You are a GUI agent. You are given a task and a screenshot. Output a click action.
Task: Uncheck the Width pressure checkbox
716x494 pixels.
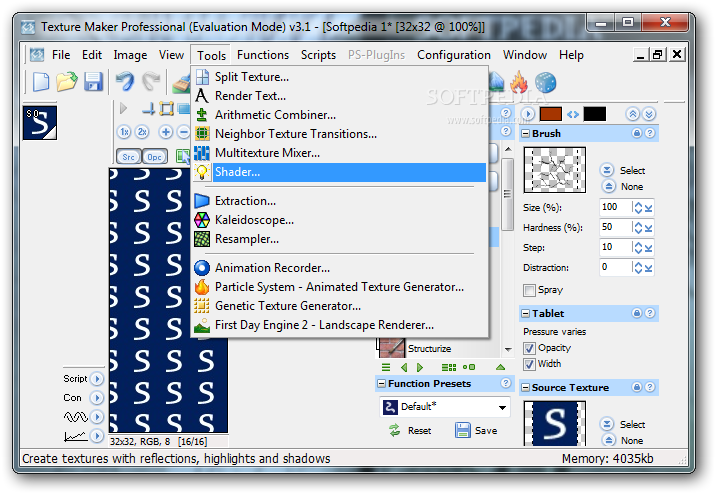(x=529, y=364)
